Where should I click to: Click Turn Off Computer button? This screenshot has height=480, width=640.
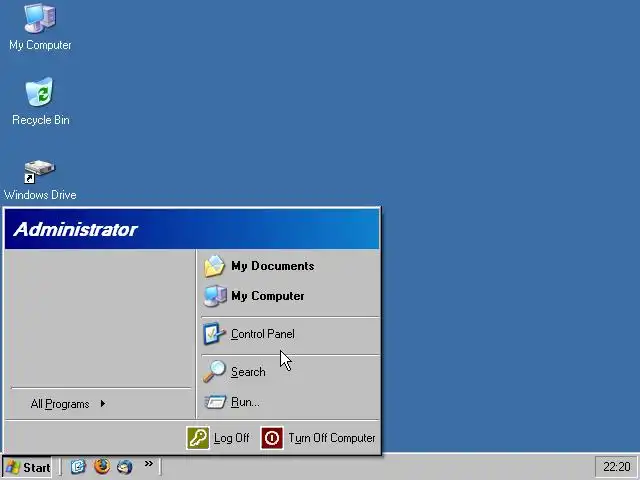point(318,438)
